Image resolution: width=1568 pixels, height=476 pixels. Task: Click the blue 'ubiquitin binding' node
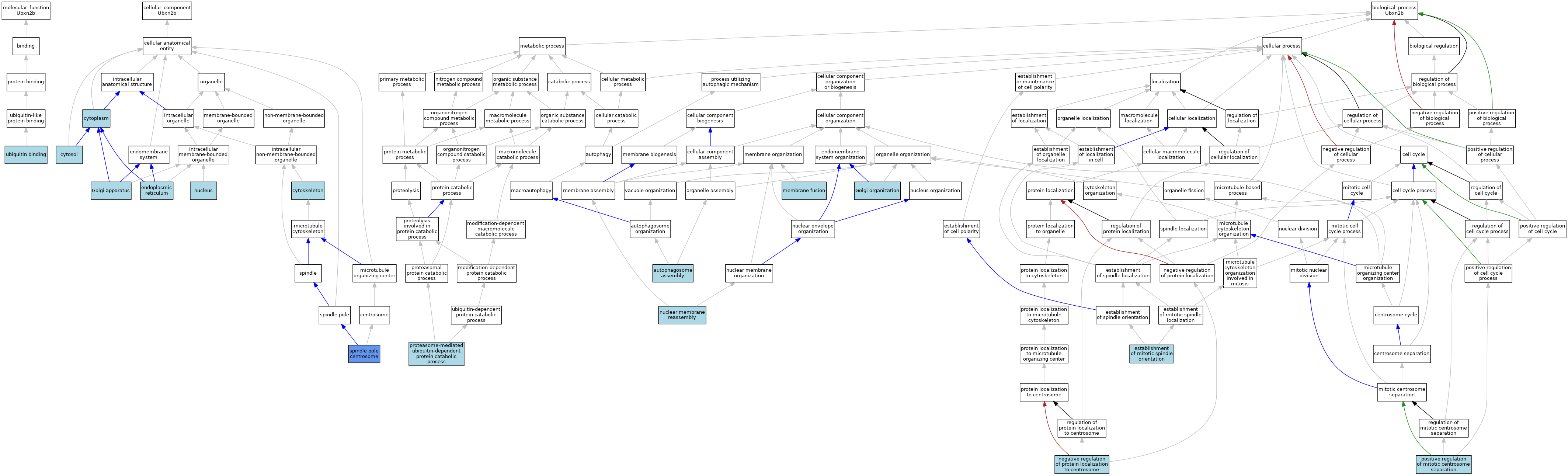pos(26,154)
